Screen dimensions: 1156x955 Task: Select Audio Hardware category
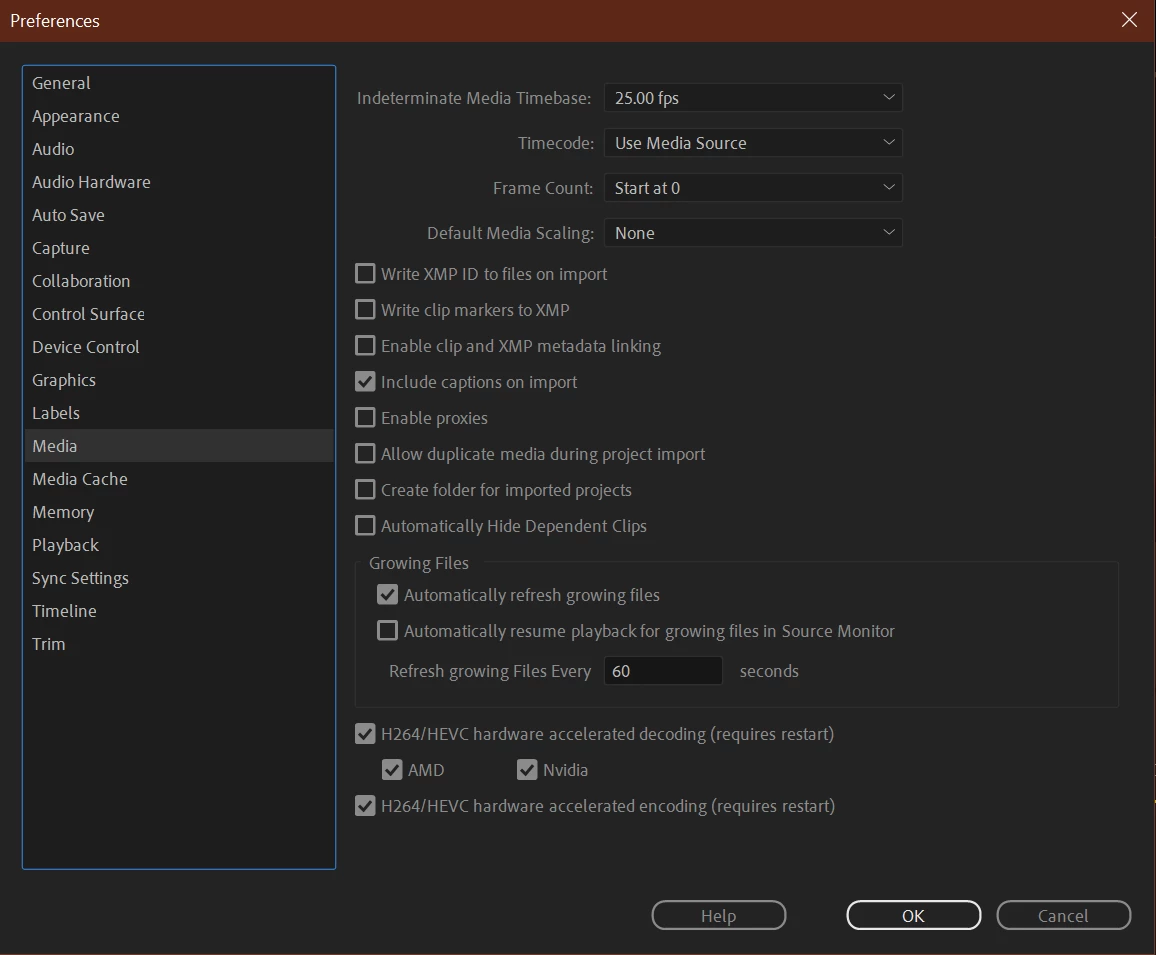coord(179,182)
